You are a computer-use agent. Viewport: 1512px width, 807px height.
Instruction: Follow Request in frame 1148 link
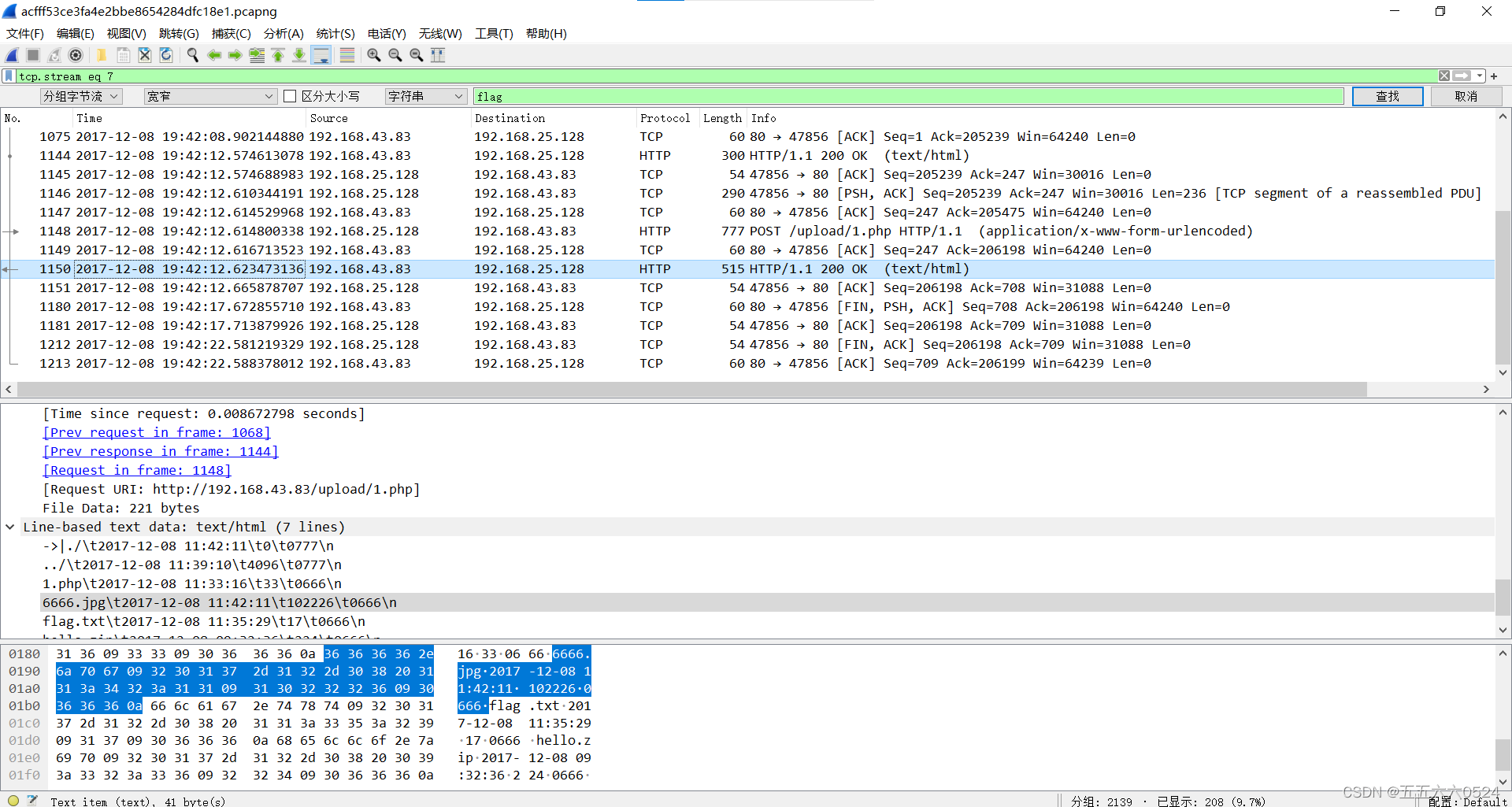pyautogui.click(x=137, y=471)
